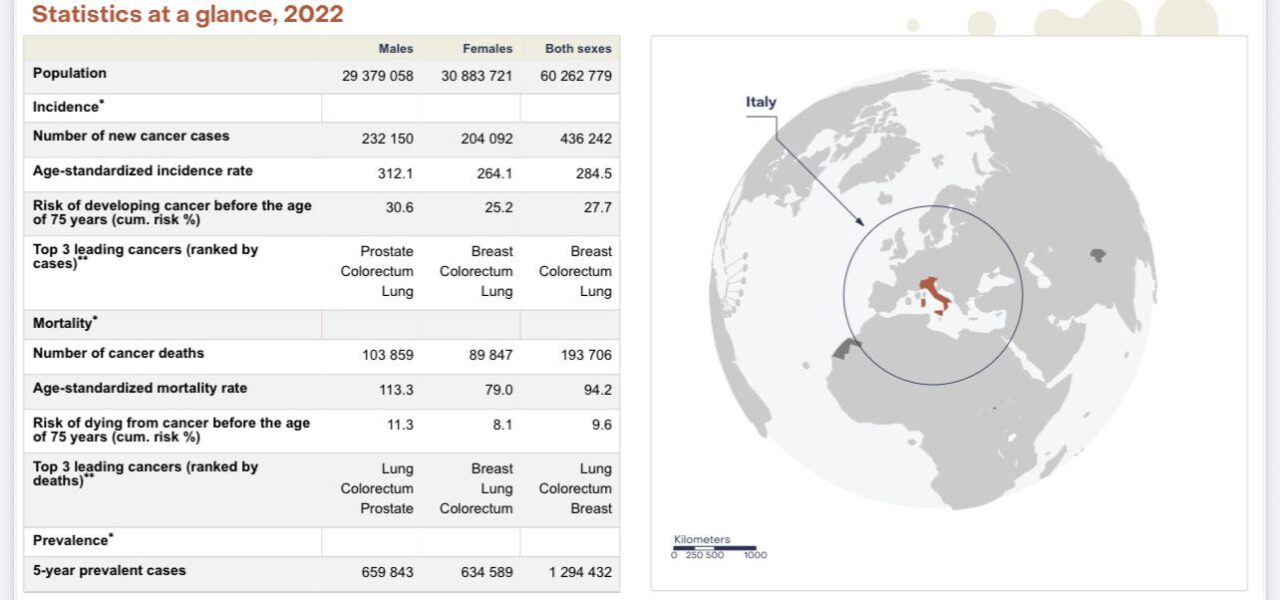
Task: Select the Population row label
Action: click(69, 73)
